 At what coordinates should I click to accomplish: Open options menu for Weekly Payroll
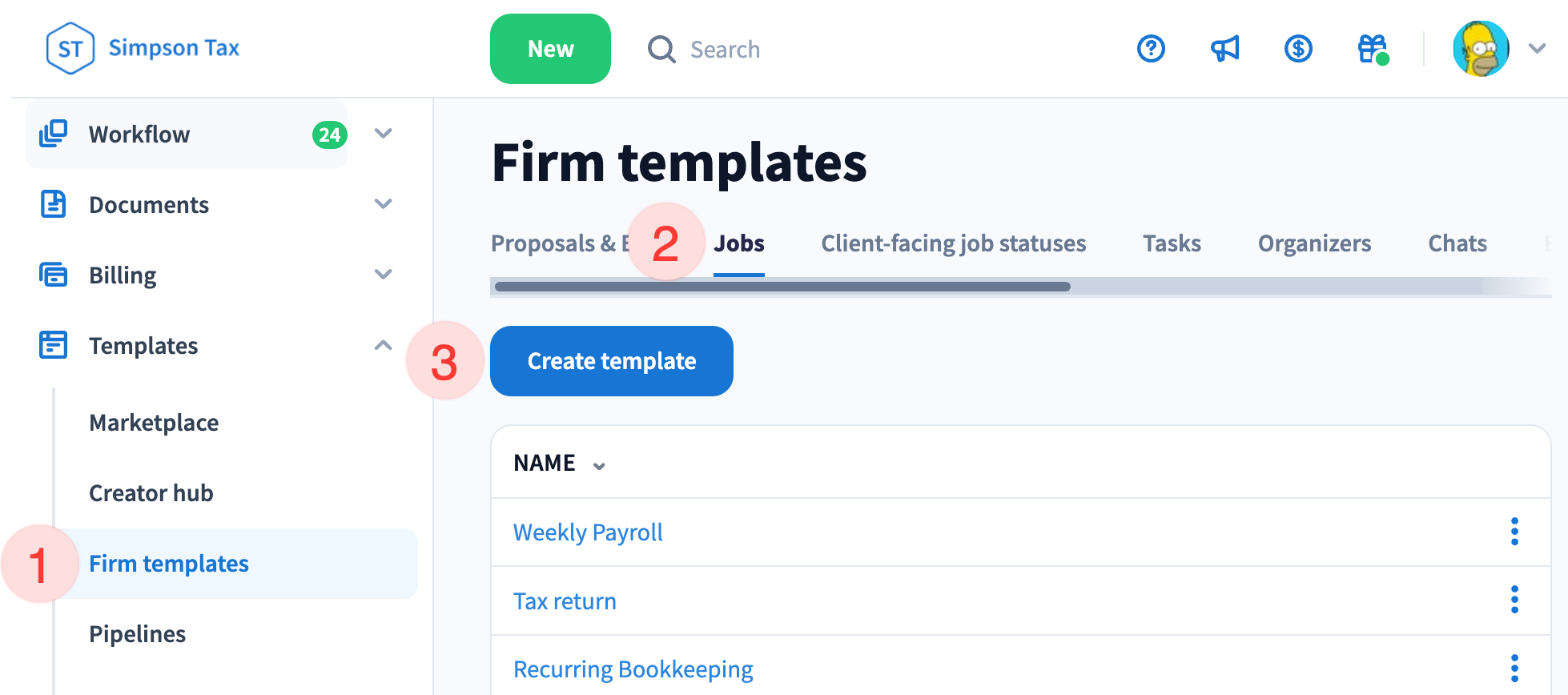point(1514,532)
